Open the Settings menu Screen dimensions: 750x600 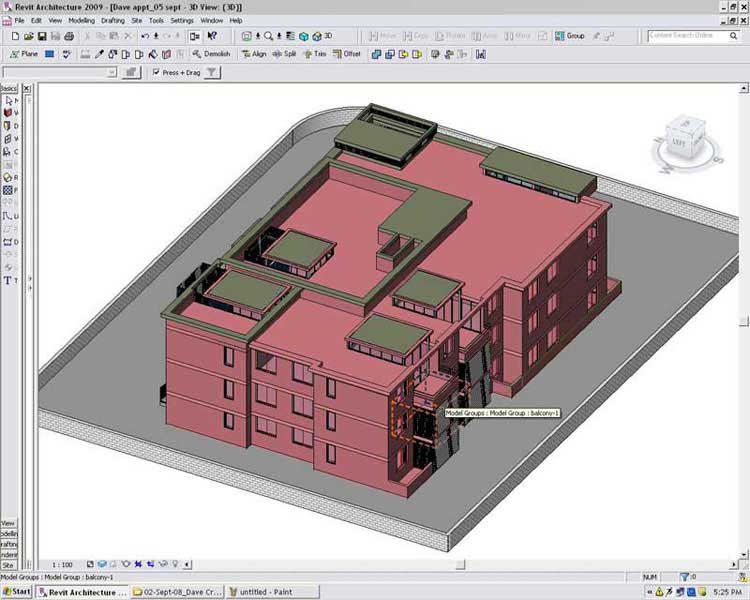(x=182, y=20)
